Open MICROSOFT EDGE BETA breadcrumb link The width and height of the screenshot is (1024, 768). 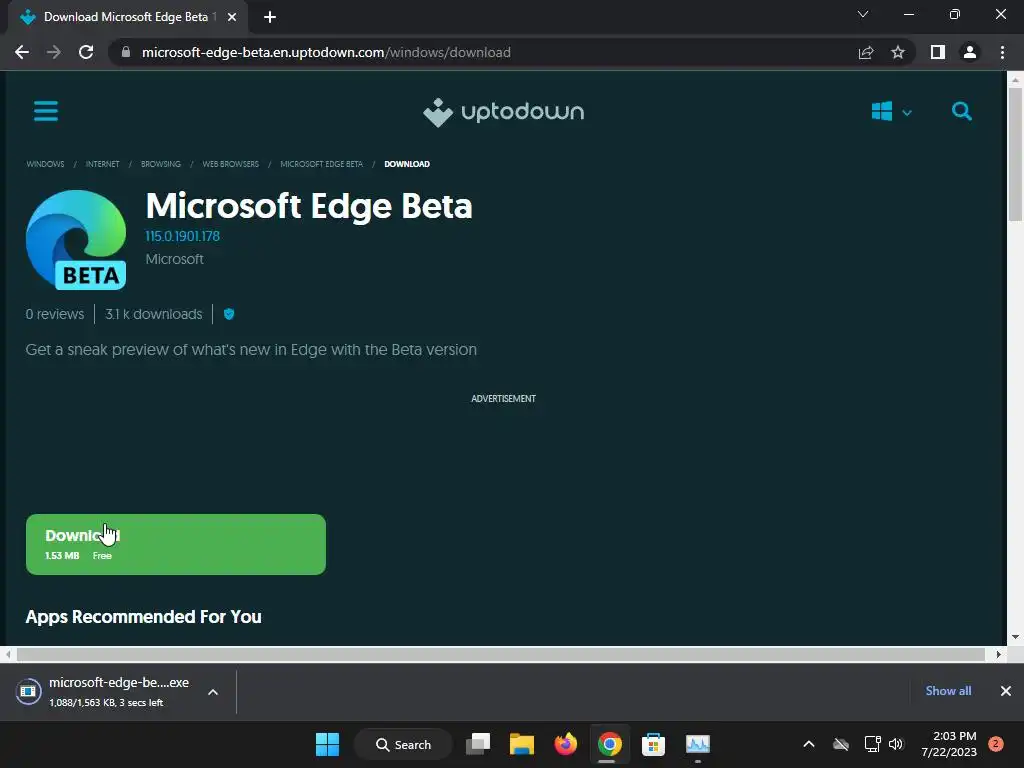coord(321,164)
